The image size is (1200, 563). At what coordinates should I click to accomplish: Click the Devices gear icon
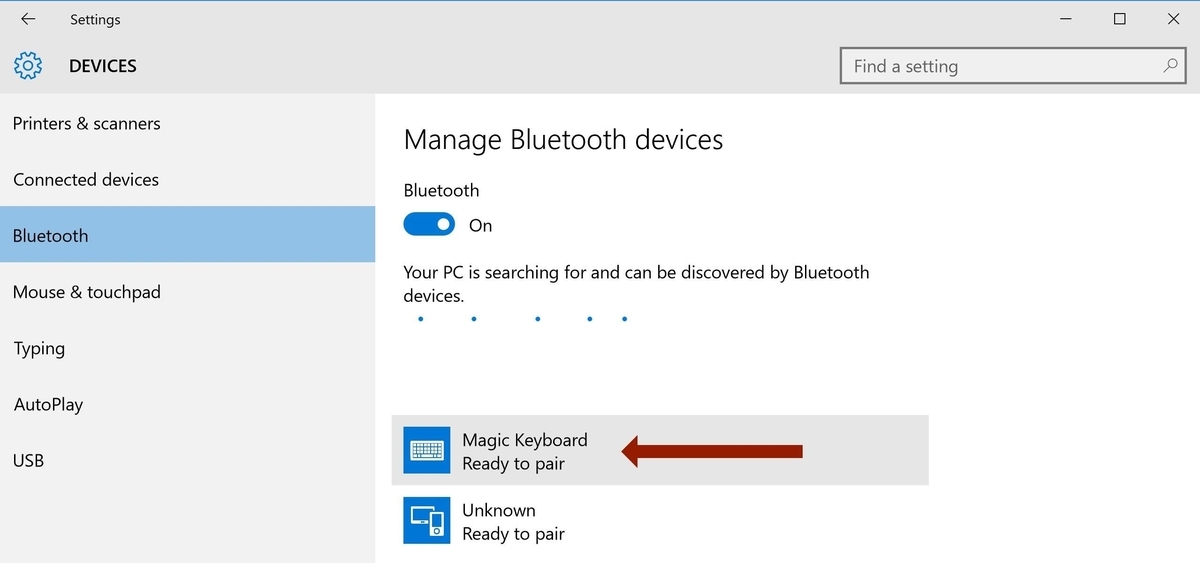28,66
